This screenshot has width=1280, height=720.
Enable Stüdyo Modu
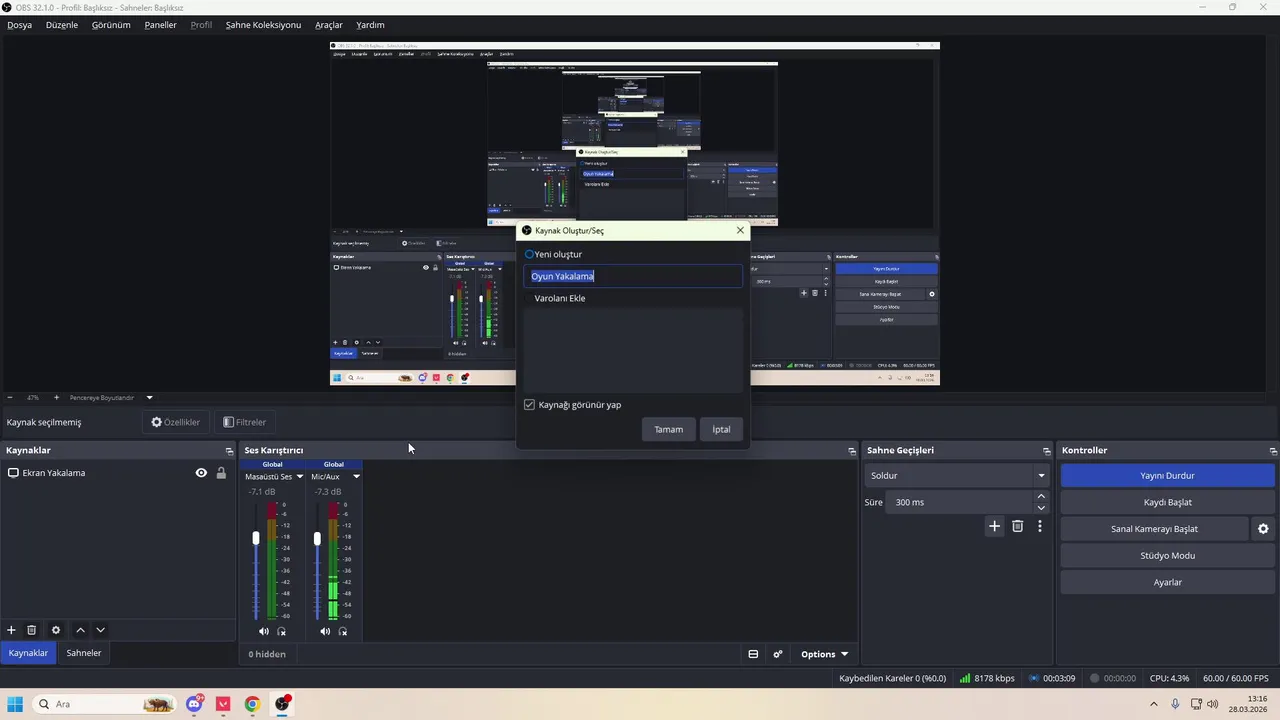[1167, 556]
